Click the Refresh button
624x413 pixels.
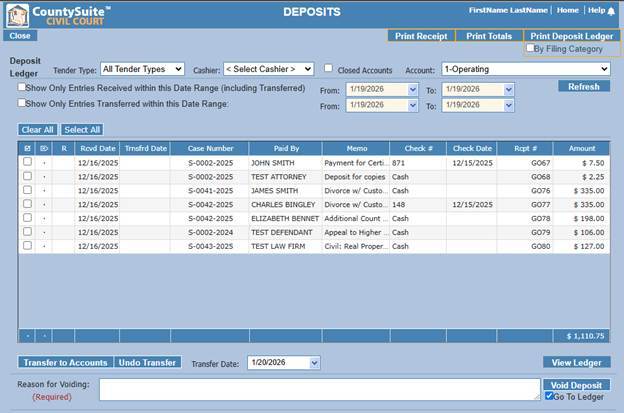pos(584,86)
